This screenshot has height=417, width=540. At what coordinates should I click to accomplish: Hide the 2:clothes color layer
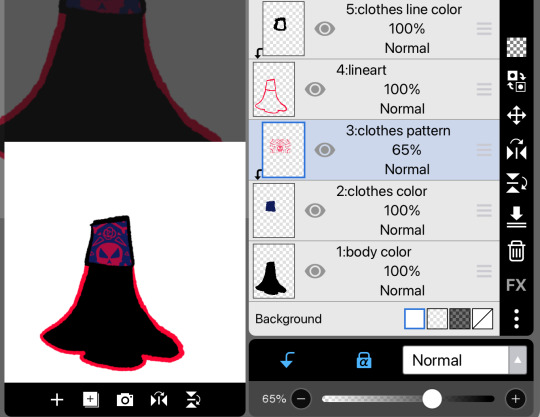pos(315,210)
